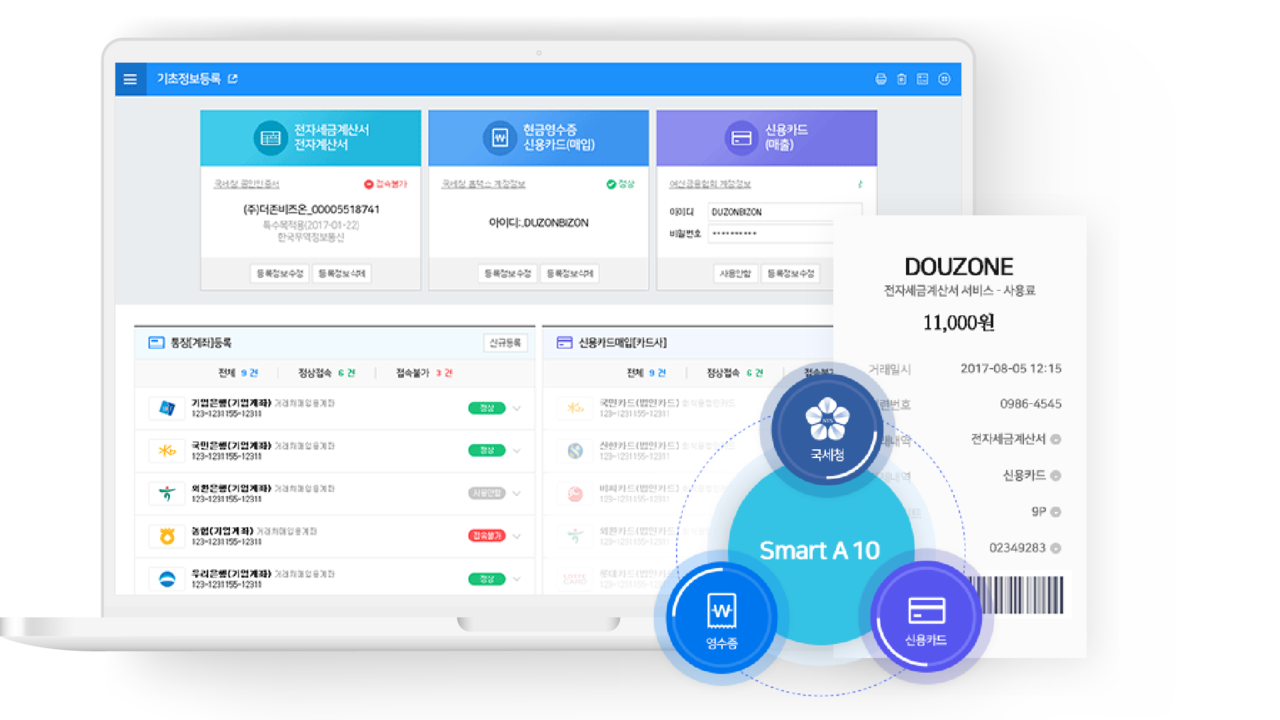Click the 우리은행 bank logo
This screenshot has width=1280, height=720.
click(167, 578)
